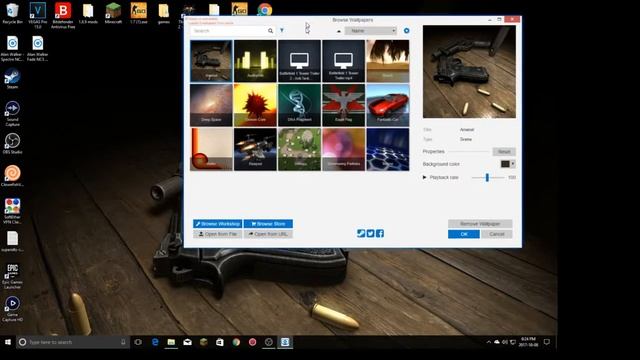Open Microsoft Edge from the taskbar
This screenshot has height=360, width=640.
pos(155,342)
